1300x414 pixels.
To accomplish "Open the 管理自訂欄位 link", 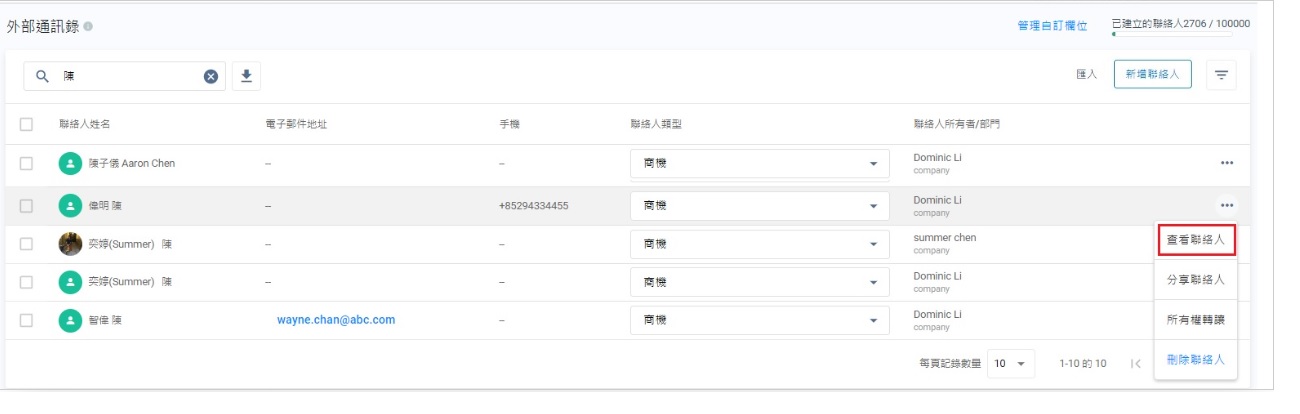I will [1052, 26].
